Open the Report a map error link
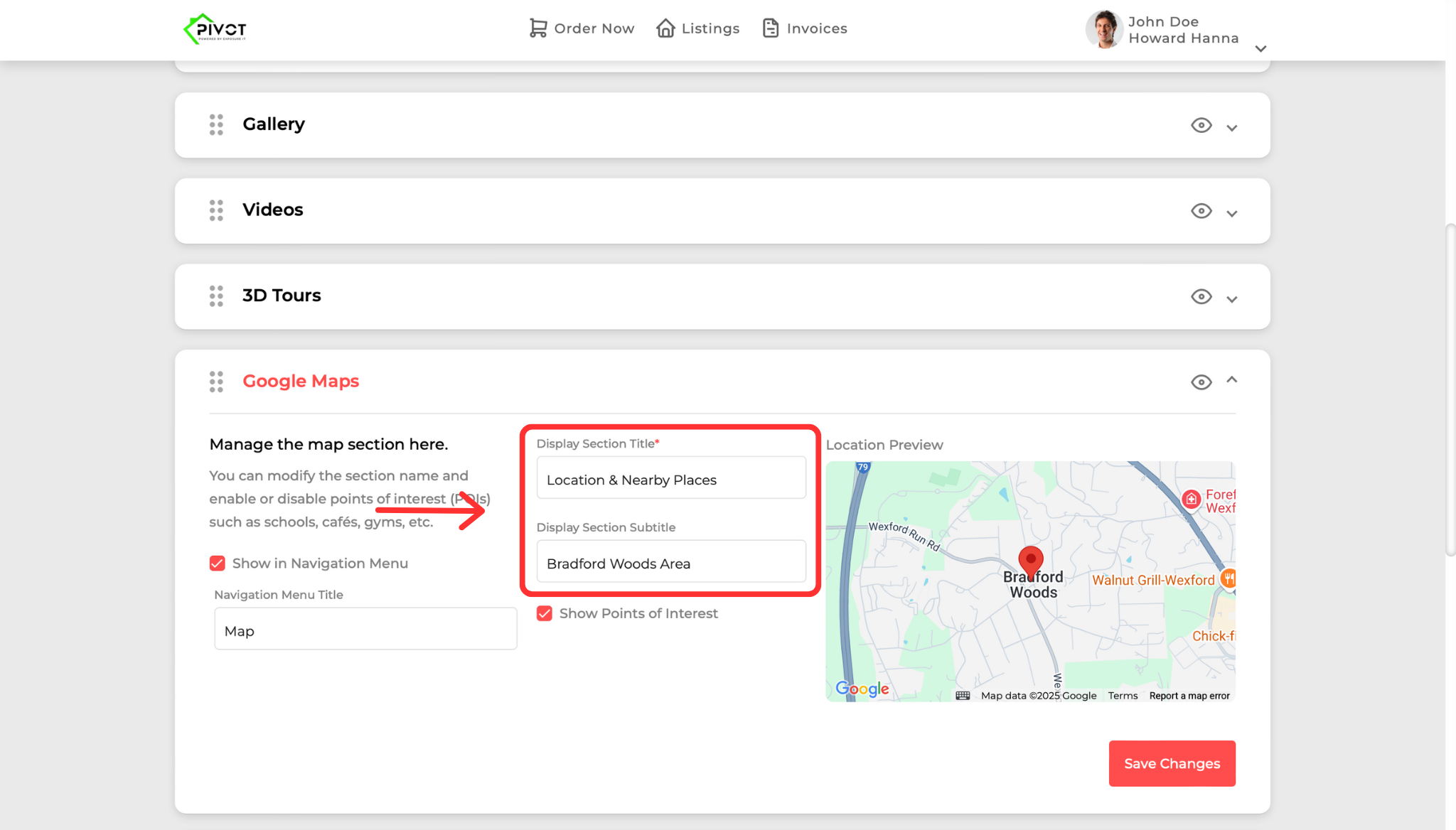1456x830 pixels. click(x=1189, y=696)
